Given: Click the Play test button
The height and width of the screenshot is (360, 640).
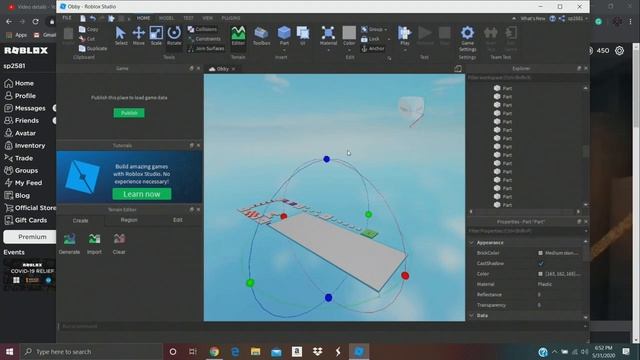Looking at the screenshot, I should pos(404,36).
